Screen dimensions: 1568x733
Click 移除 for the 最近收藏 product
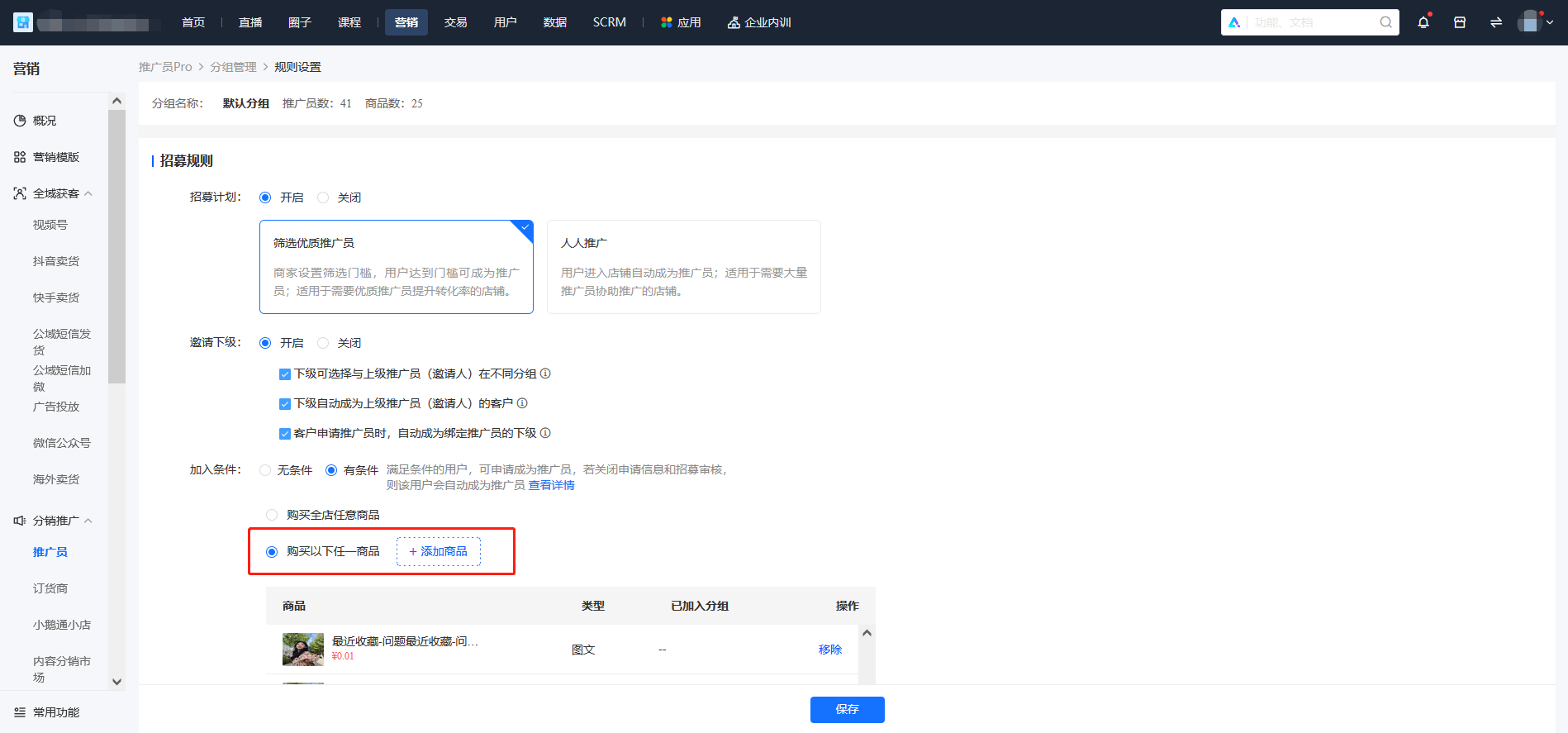[830, 650]
